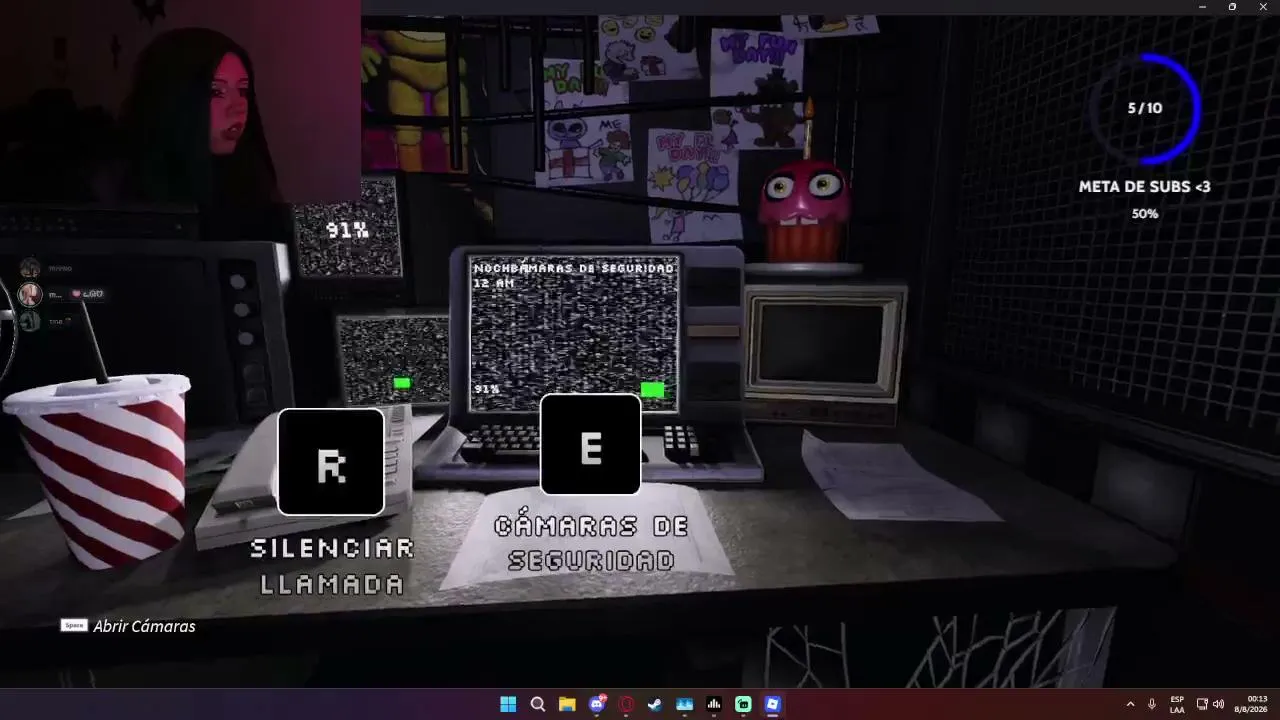
Task: Open the Roblox icon in taskbar
Action: (772, 704)
